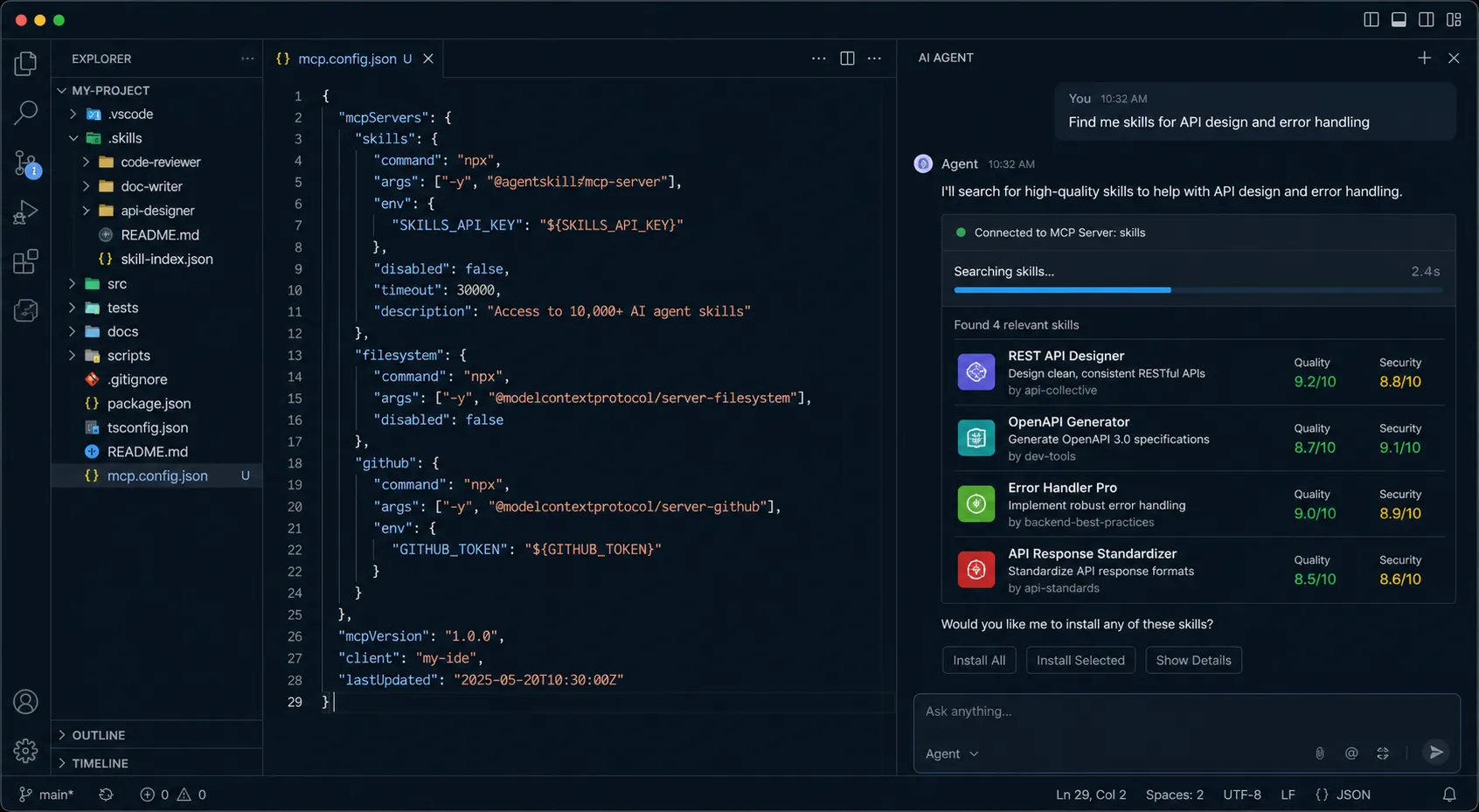Screen dimensions: 1479x812
Task: Expand the src folder
Action: point(73,283)
